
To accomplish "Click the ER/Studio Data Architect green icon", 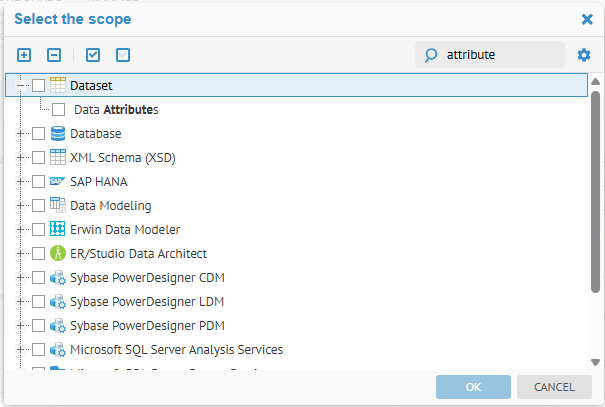I will tap(58, 254).
